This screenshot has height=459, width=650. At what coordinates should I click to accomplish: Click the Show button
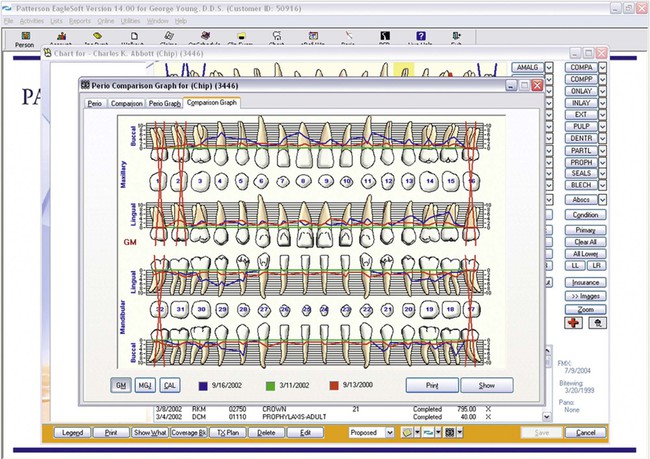(x=486, y=385)
